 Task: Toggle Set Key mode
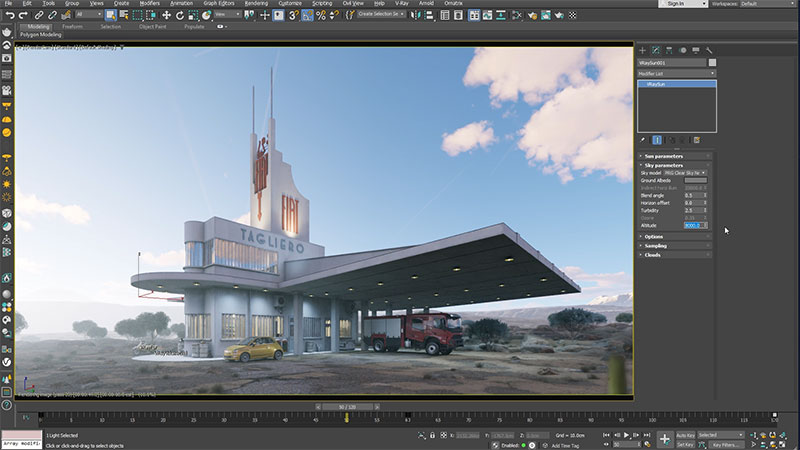[685, 444]
